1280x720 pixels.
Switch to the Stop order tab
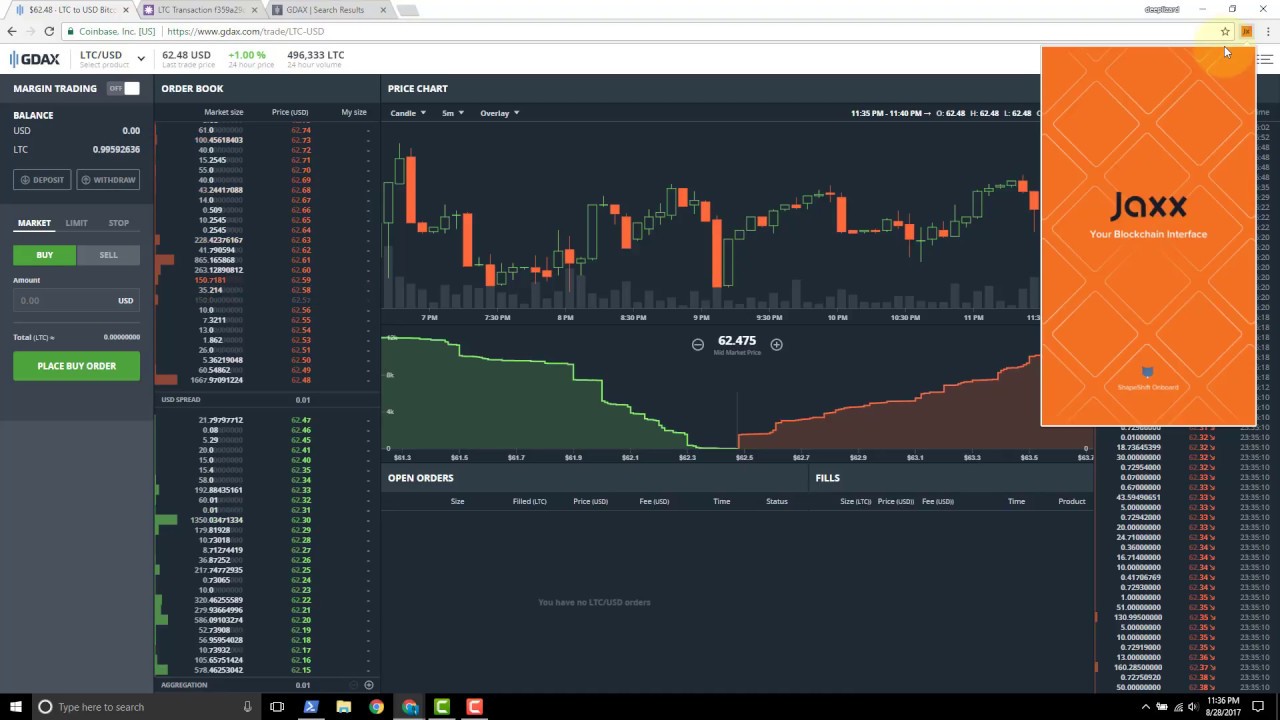click(118, 223)
